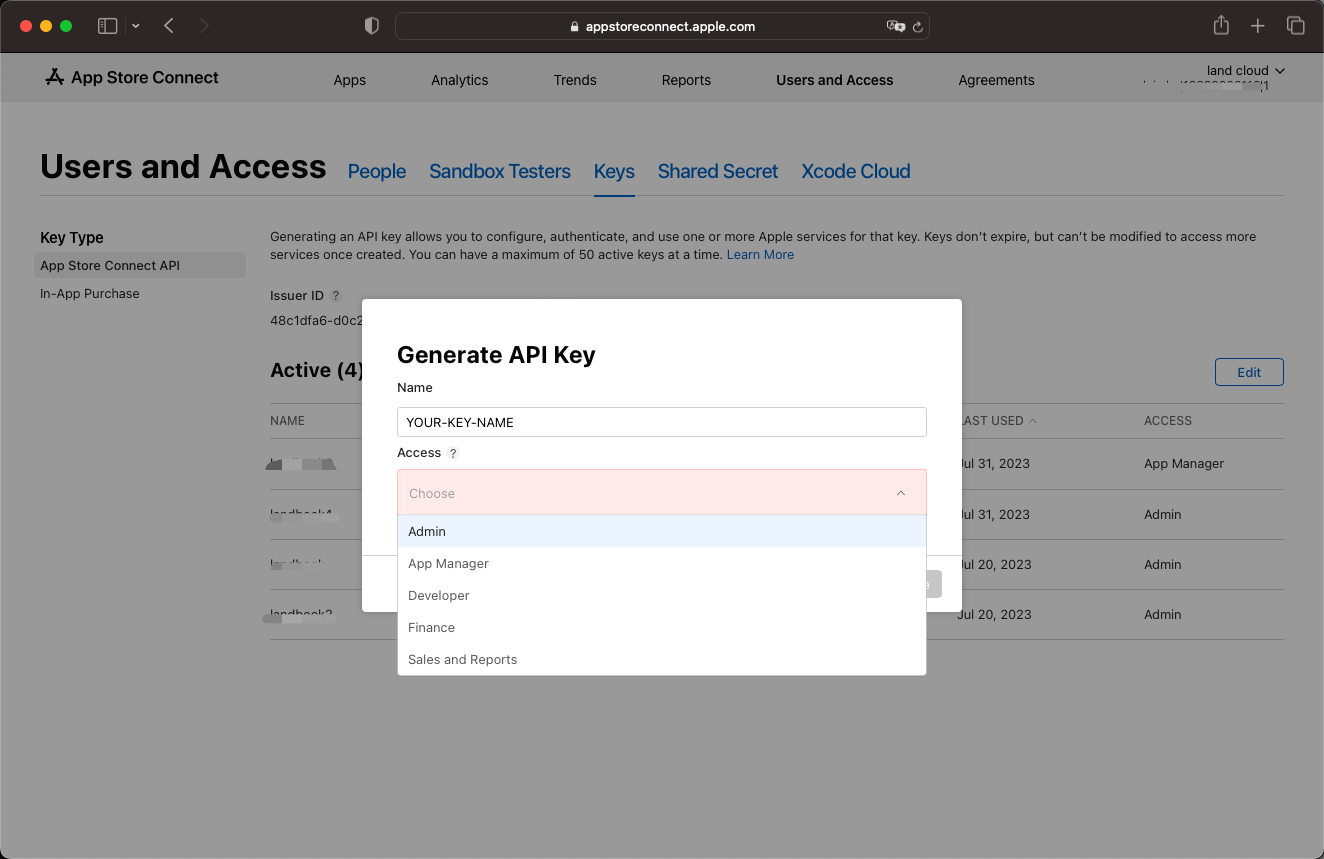Switch to the People tab
The height and width of the screenshot is (859, 1324).
pyautogui.click(x=377, y=171)
